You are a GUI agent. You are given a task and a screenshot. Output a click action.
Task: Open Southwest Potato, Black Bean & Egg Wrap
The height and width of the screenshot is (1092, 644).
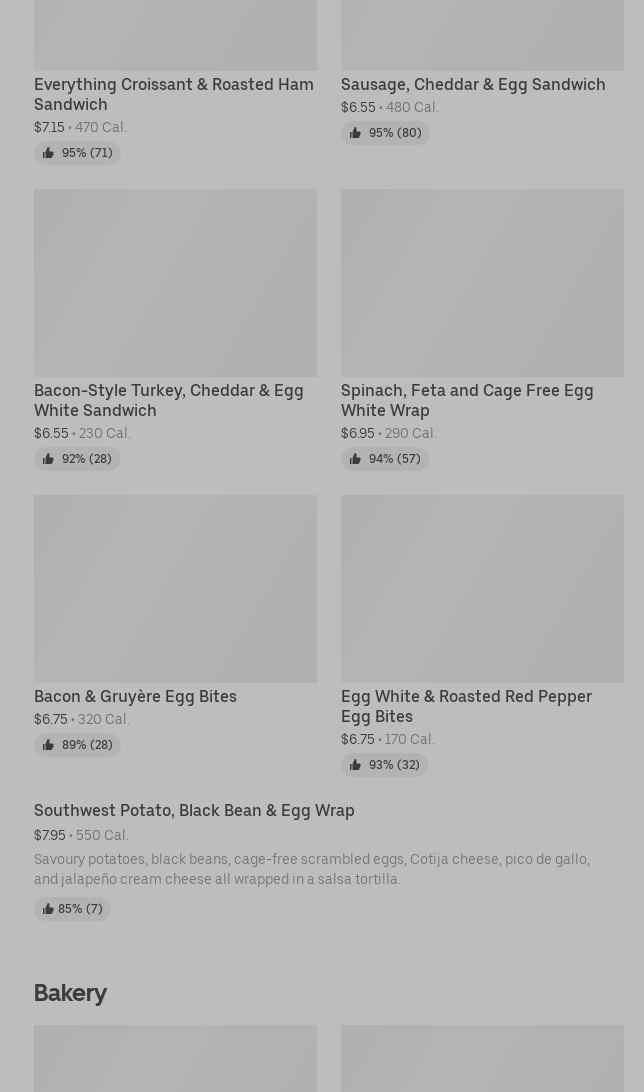click(194, 811)
